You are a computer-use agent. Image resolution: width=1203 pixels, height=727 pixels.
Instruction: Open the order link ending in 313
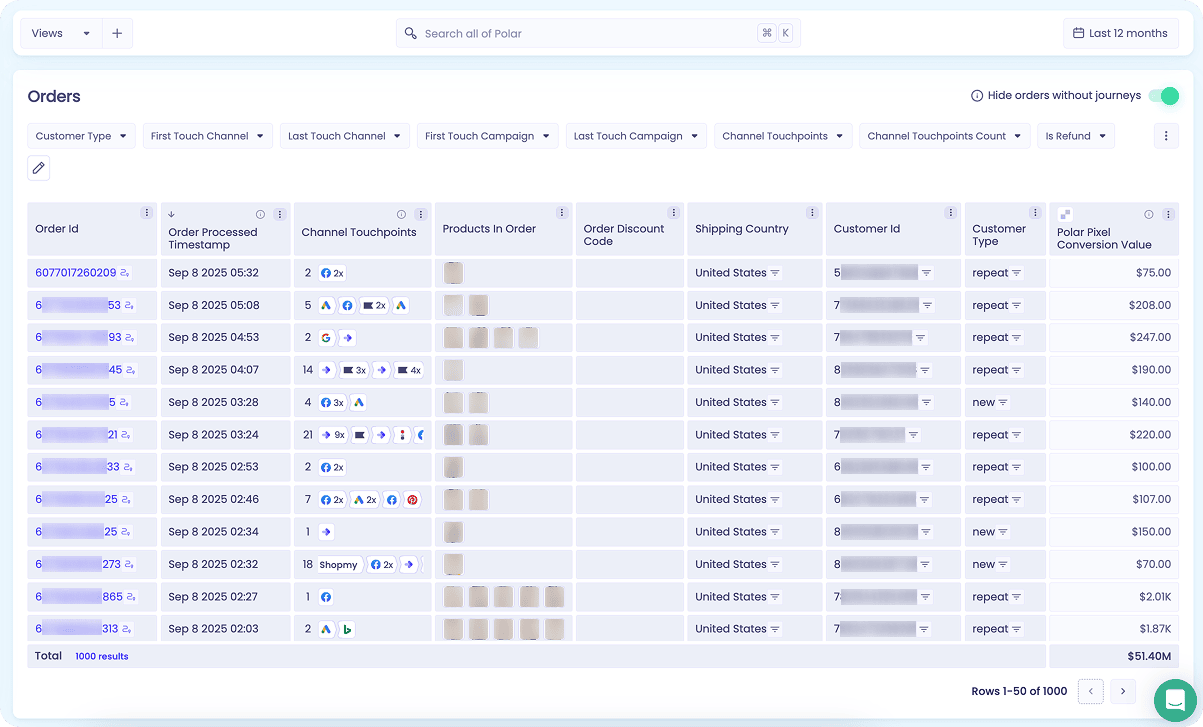(76, 629)
